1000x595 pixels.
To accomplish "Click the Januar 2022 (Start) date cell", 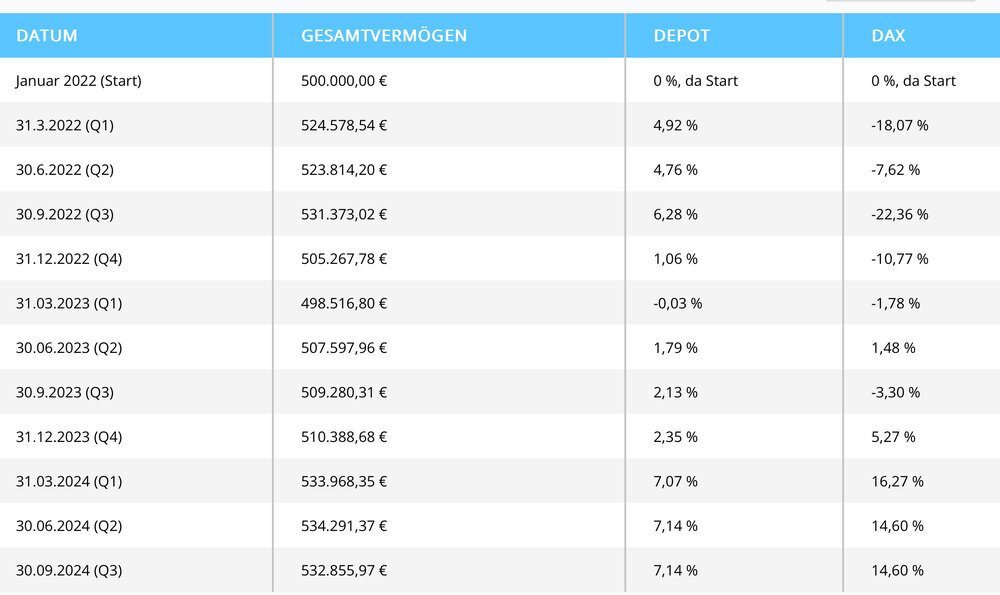I will (x=78, y=81).
